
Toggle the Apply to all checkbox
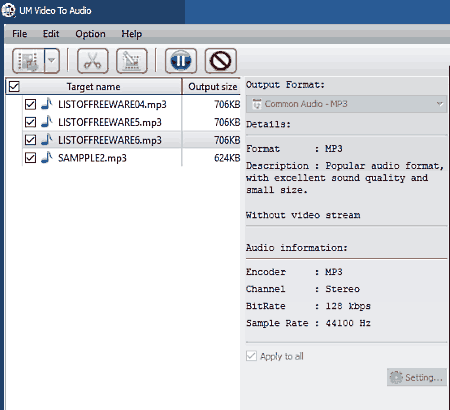tap(251, 356)
